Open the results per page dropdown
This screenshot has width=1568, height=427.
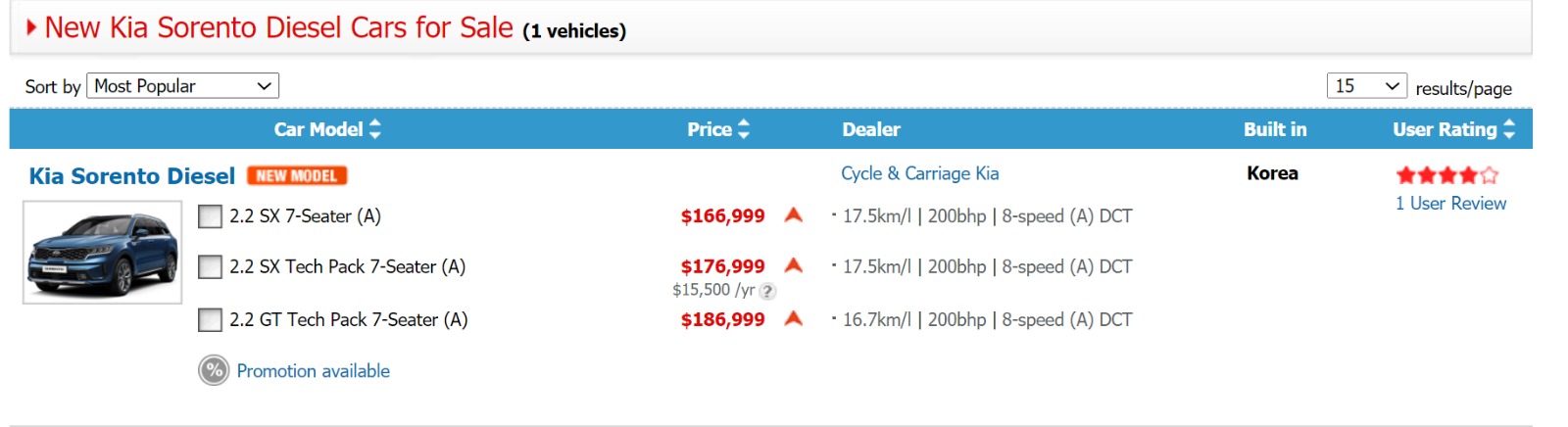point(1366,86)
